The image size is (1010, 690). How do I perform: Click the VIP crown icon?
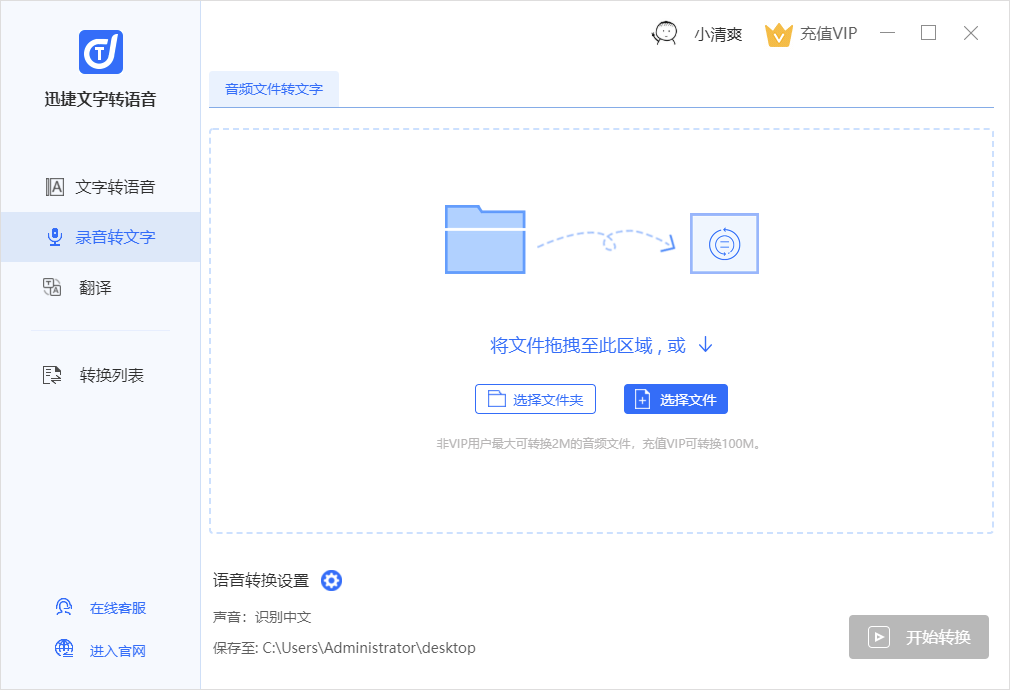point(778,35)
